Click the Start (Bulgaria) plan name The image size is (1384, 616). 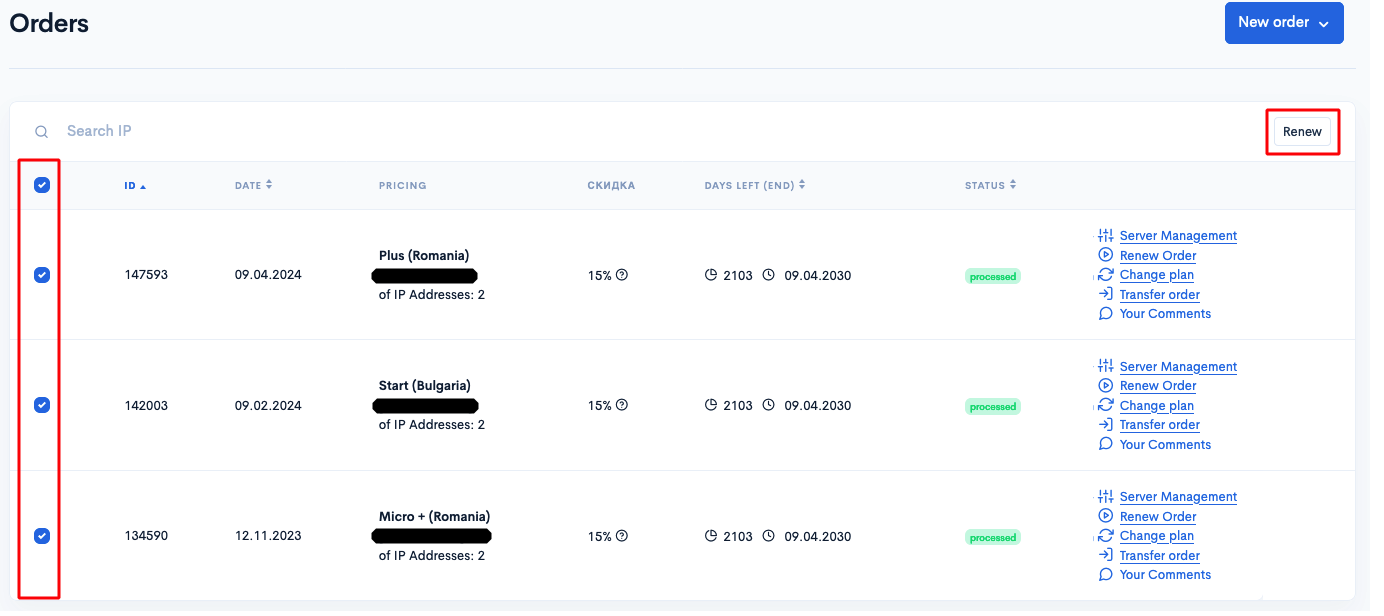tap(425, 385)
